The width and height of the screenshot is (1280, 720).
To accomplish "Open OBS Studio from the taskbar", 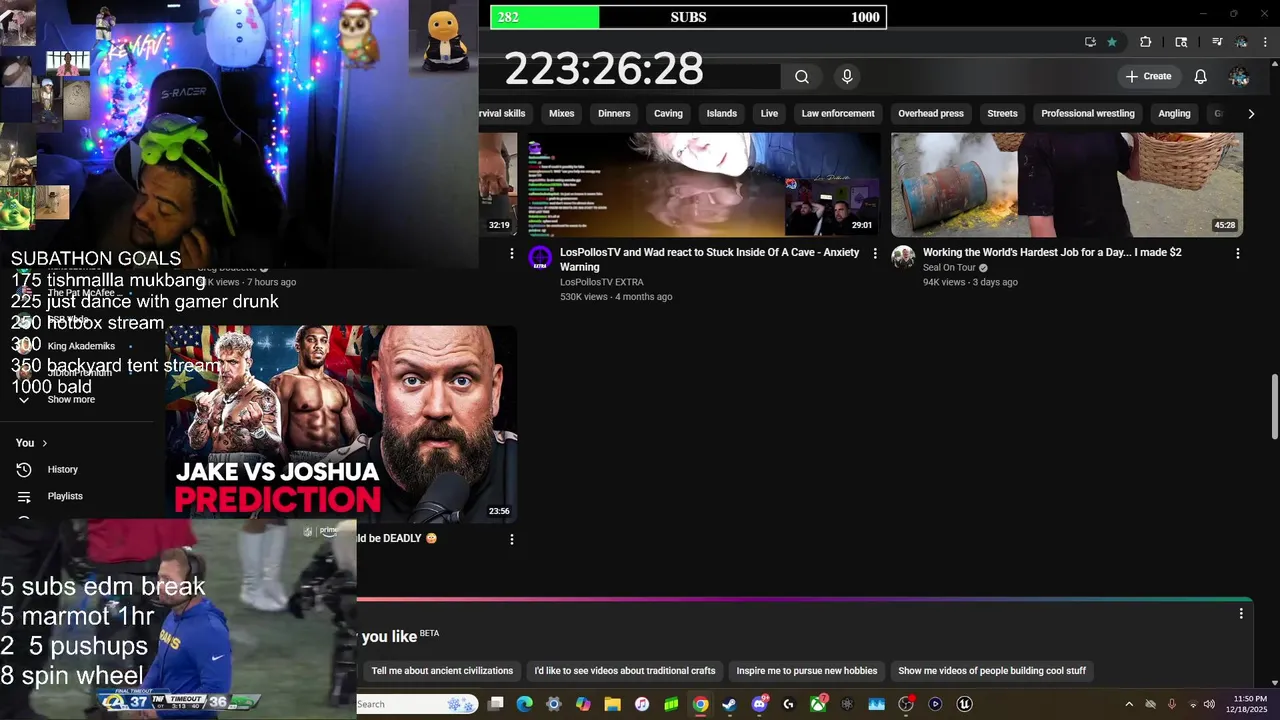I will pos(906,704).
